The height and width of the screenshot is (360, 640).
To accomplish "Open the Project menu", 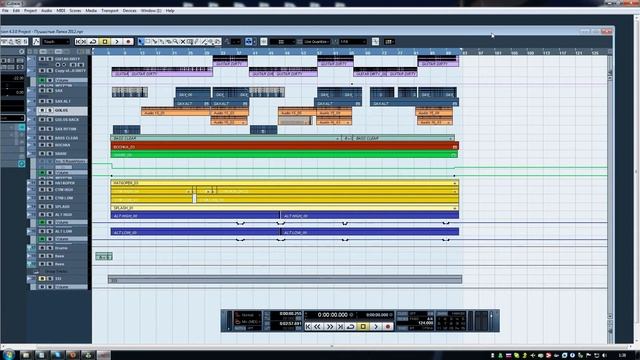I will click(30, 11).
